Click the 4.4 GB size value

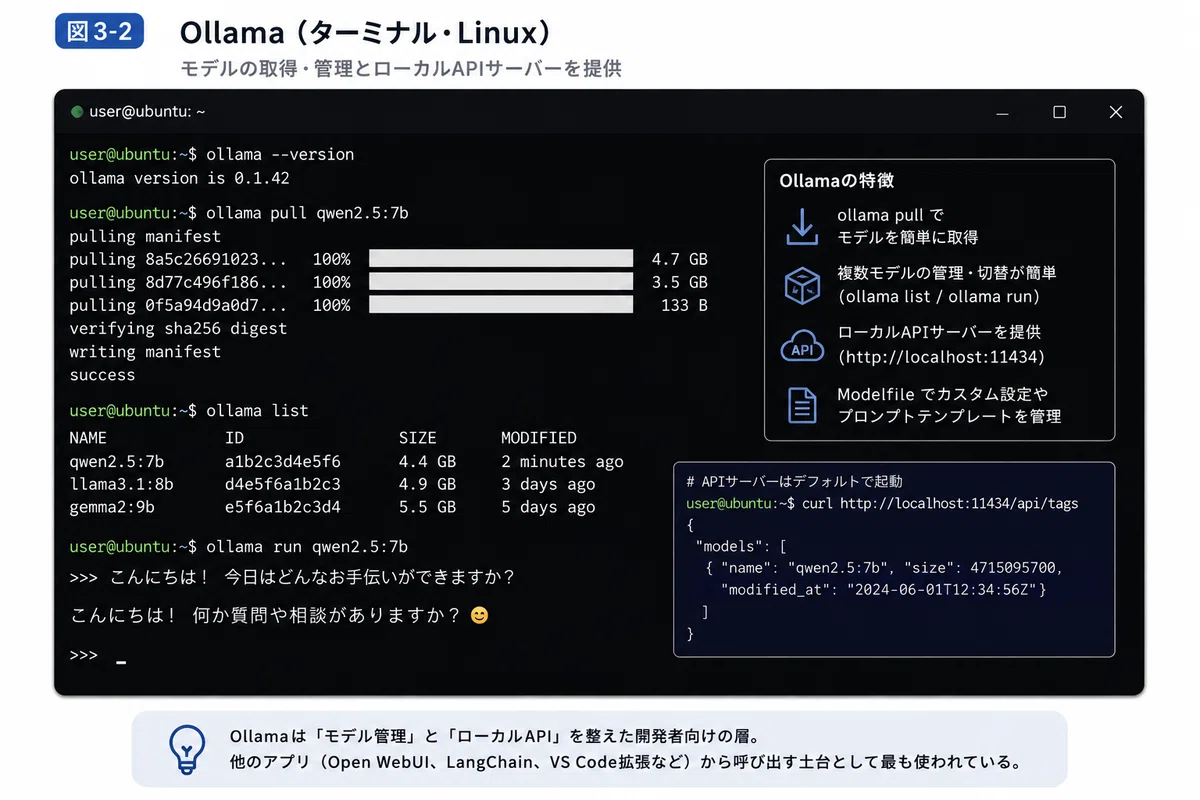427,461
